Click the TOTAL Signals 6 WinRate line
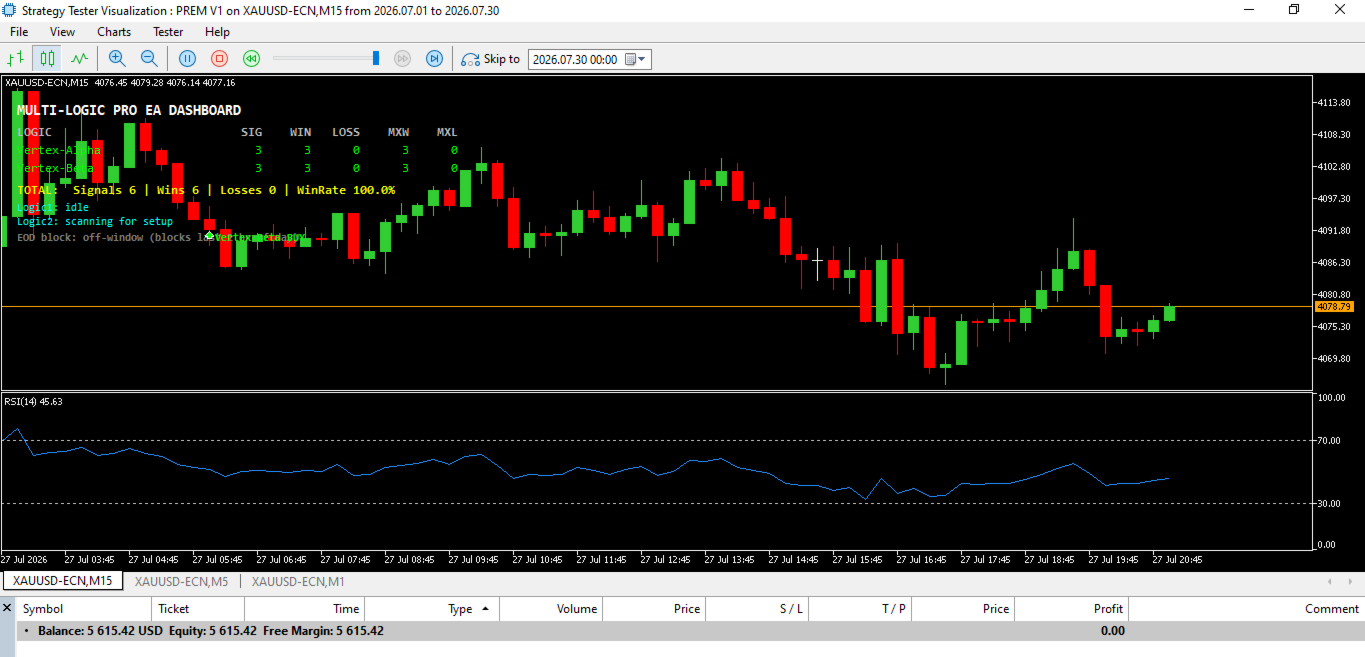 click(x=206, y=190)
